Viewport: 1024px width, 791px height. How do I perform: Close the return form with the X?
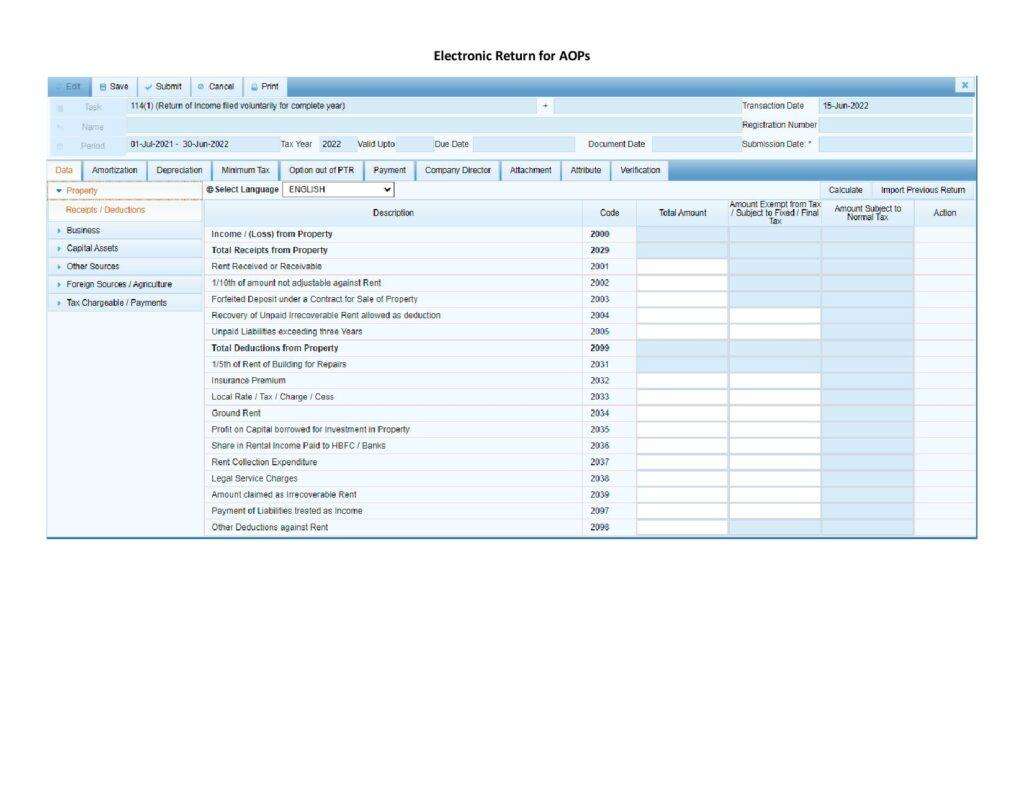tap(965, 86)
